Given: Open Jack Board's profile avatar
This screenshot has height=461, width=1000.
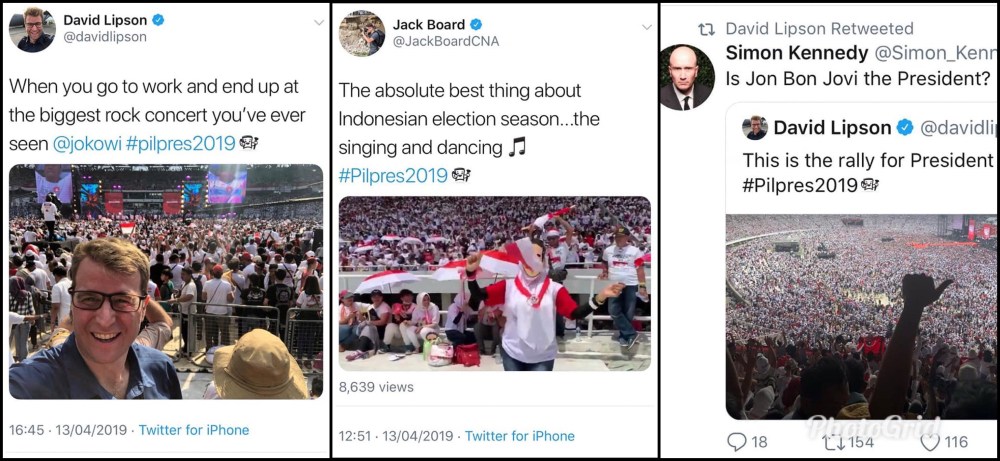Looking at the screenshot, I should pyautogui.click(x=361, y=33).
